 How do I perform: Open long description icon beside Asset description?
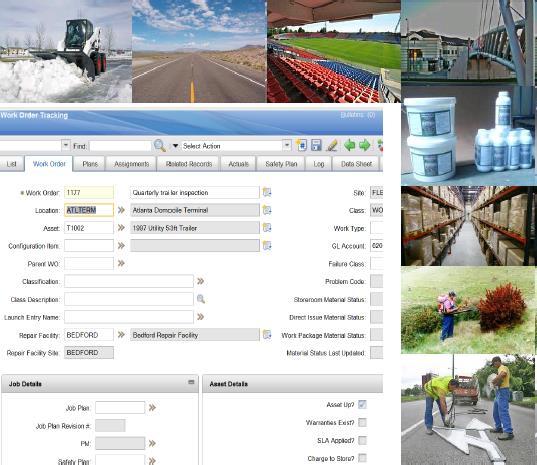click(267, 228)
